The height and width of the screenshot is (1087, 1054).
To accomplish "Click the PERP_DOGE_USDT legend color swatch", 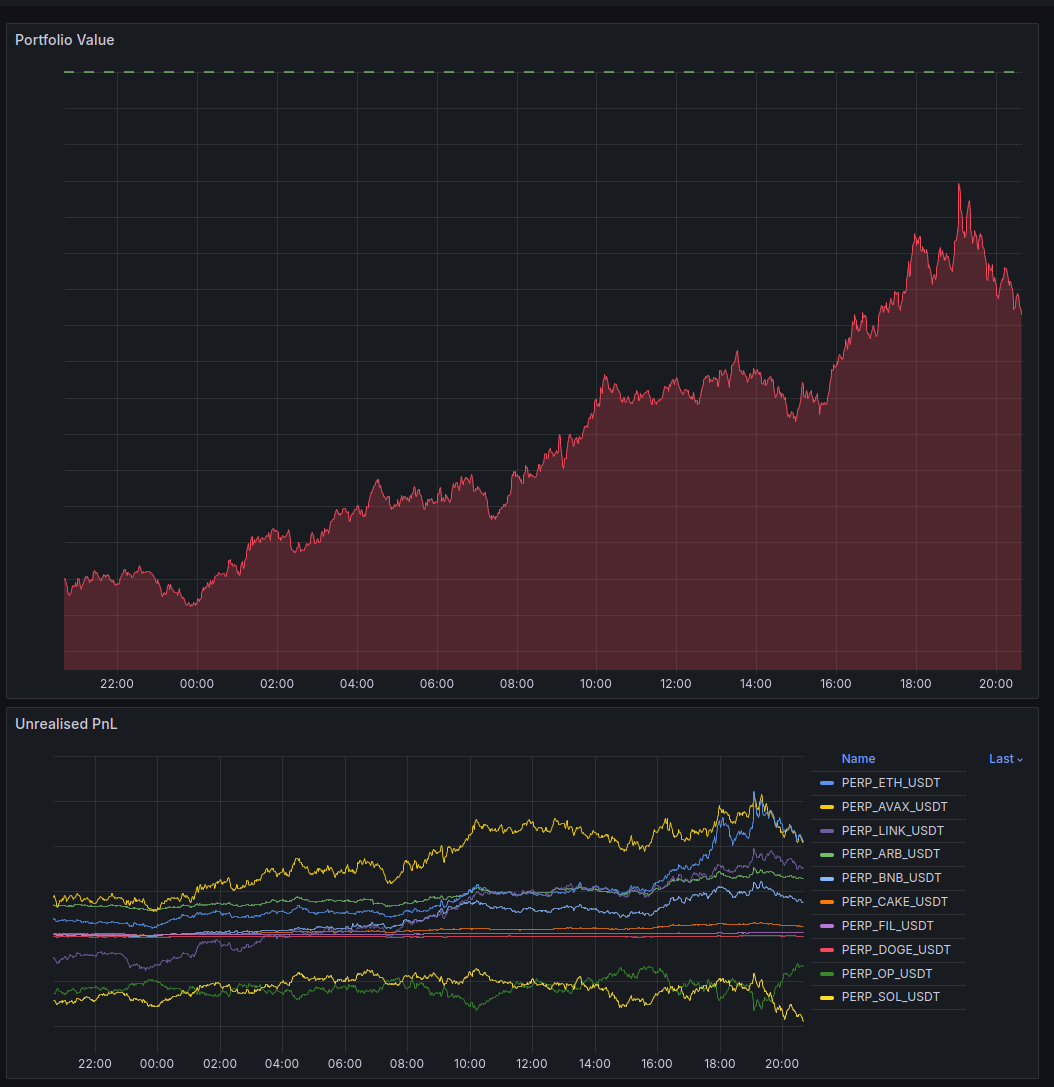I will click(x=827, y=950).
